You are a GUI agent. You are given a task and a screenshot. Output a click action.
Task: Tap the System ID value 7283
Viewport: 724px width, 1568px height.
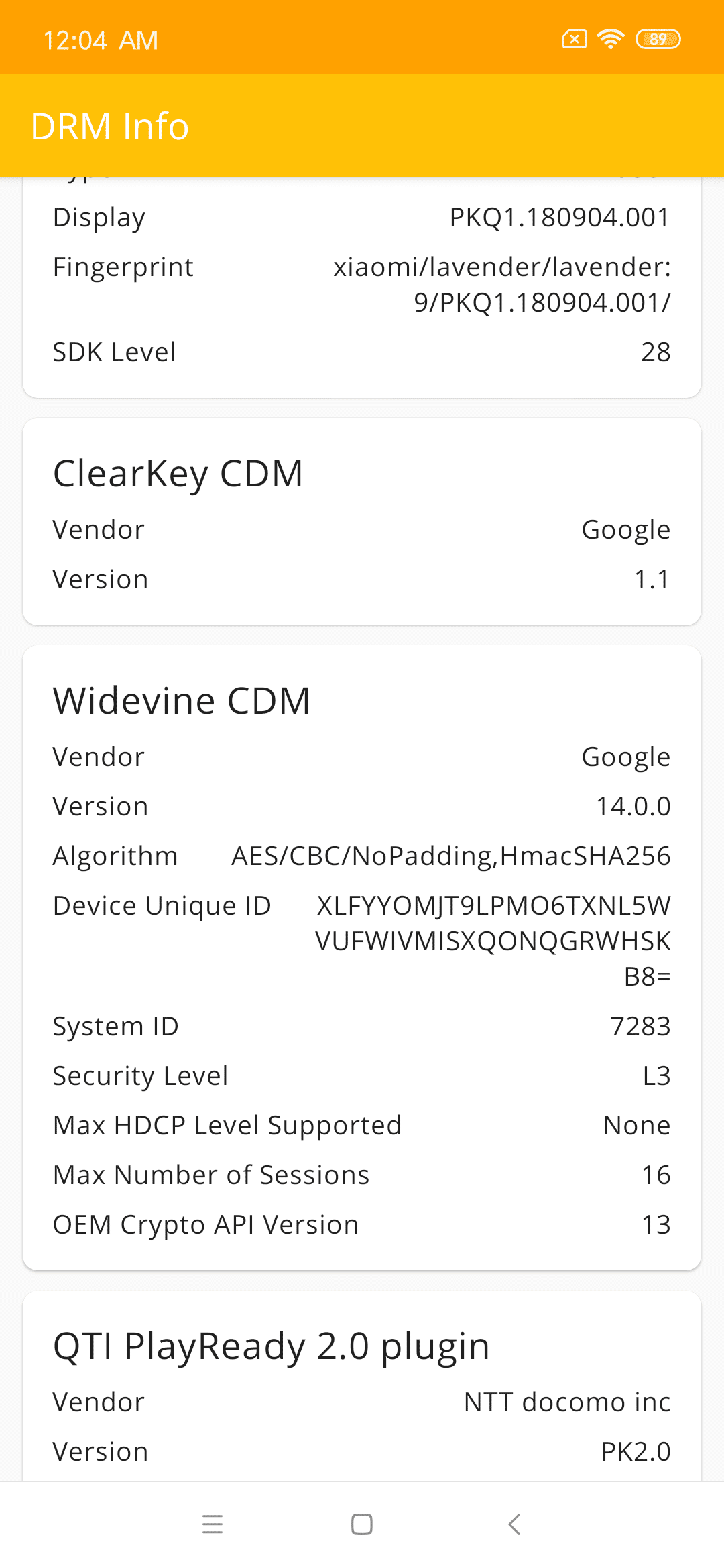click(640, 1026)
